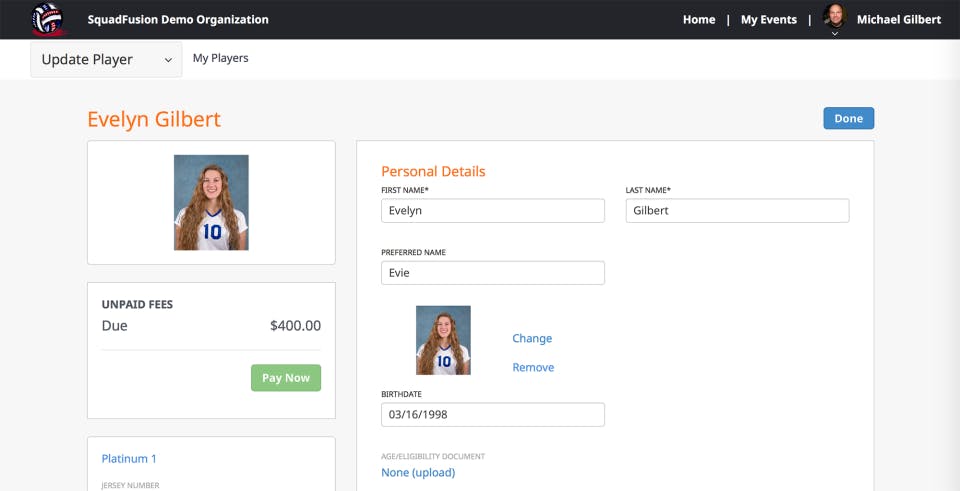Screen dimensions: 960x491
Task: Click None (upload) eligibility document link
Action: 418,473
